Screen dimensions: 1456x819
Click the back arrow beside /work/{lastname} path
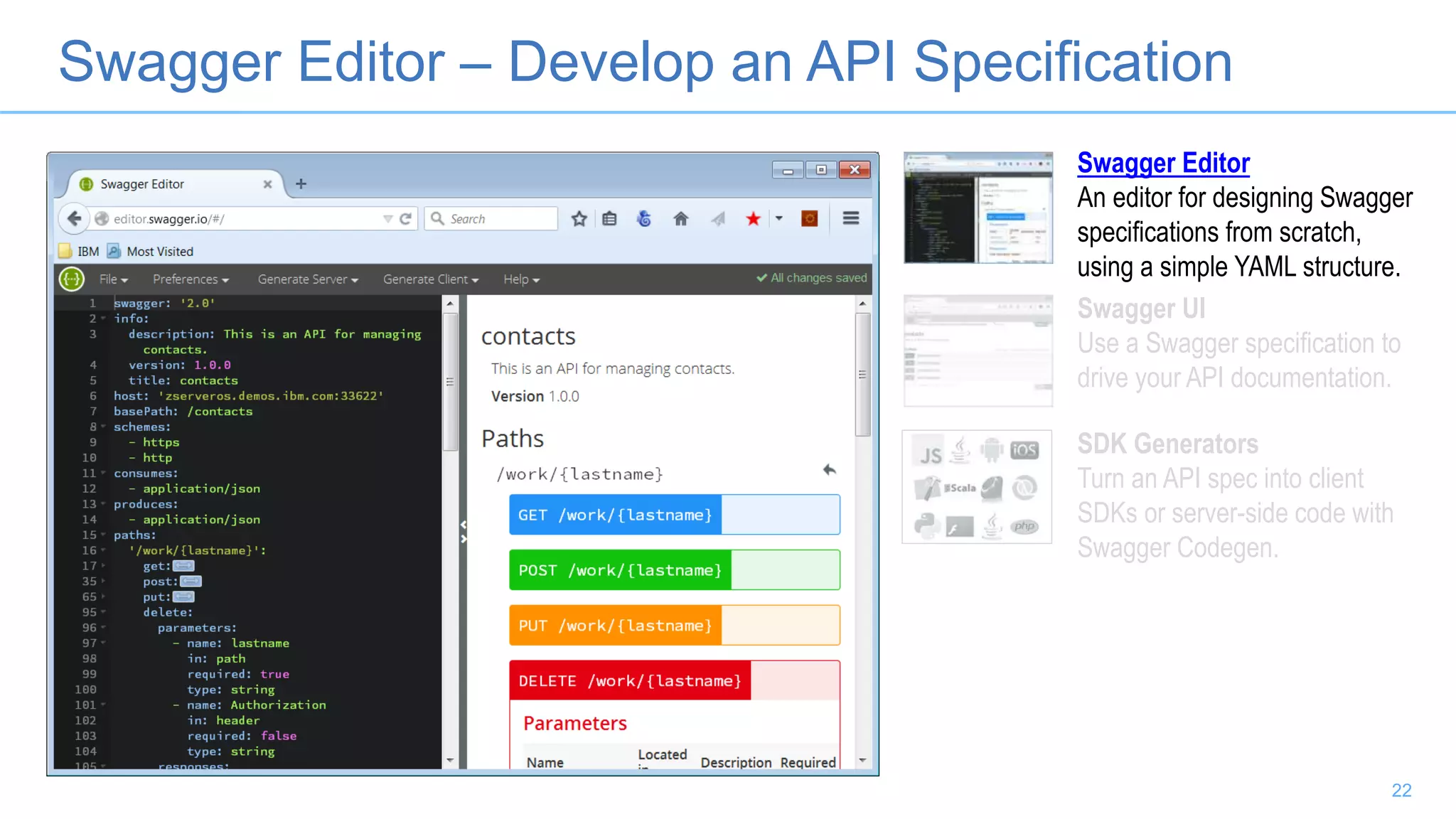829,470
